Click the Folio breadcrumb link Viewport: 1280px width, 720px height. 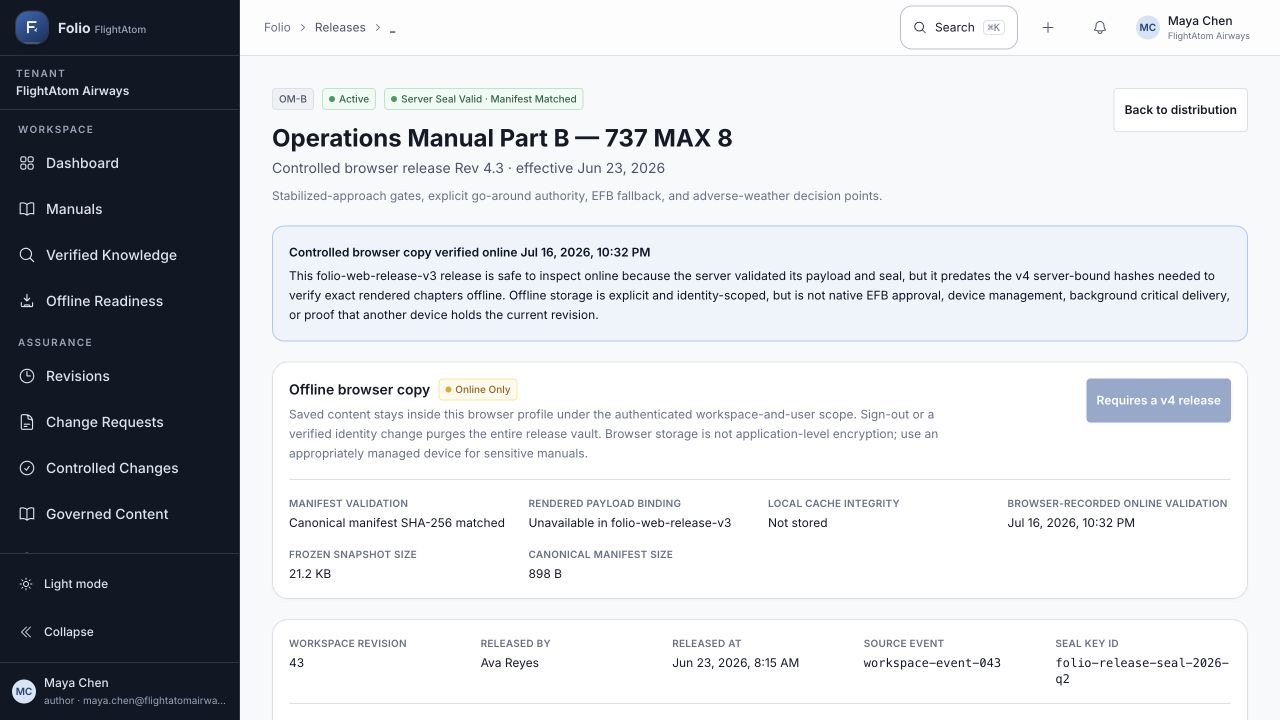[277, 28]
